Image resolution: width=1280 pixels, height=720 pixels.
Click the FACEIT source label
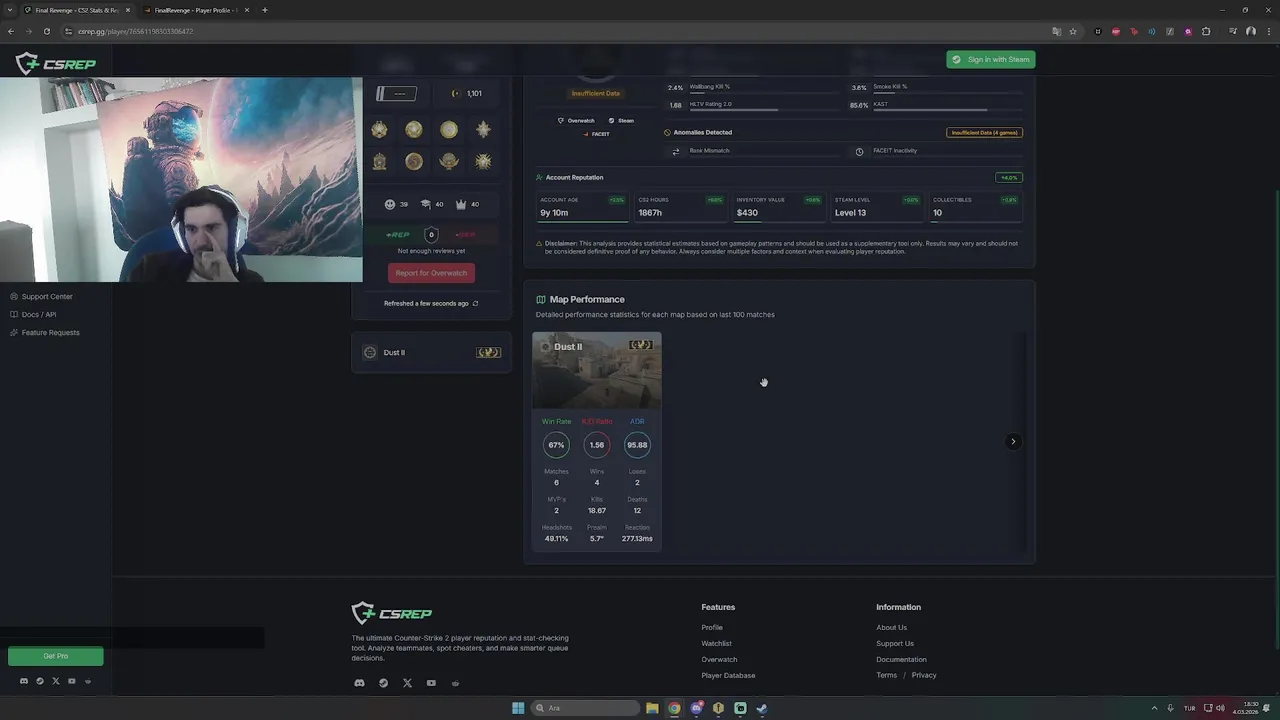click(597, 134)
